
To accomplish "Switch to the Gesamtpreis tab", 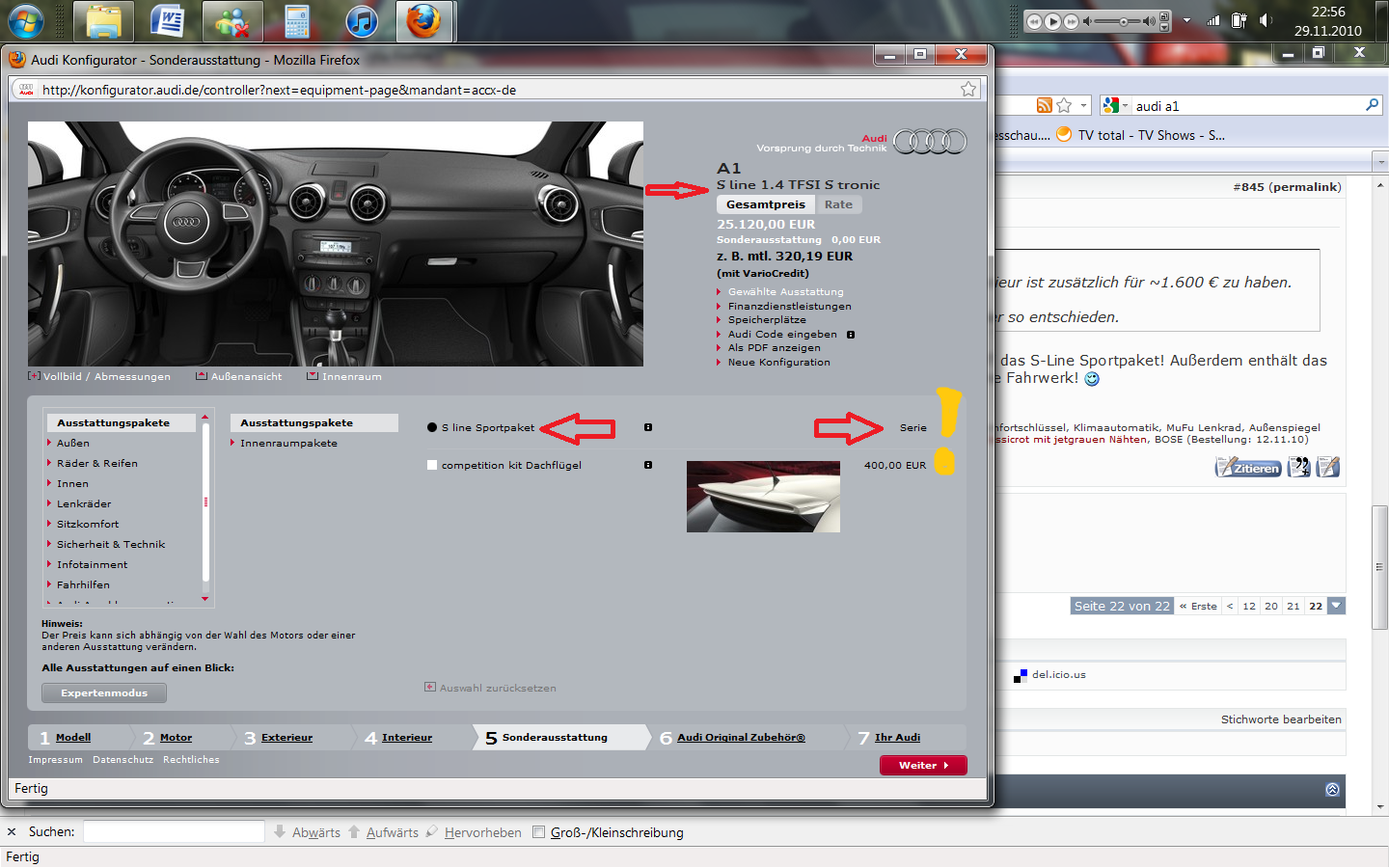I will tap(766, 204).
